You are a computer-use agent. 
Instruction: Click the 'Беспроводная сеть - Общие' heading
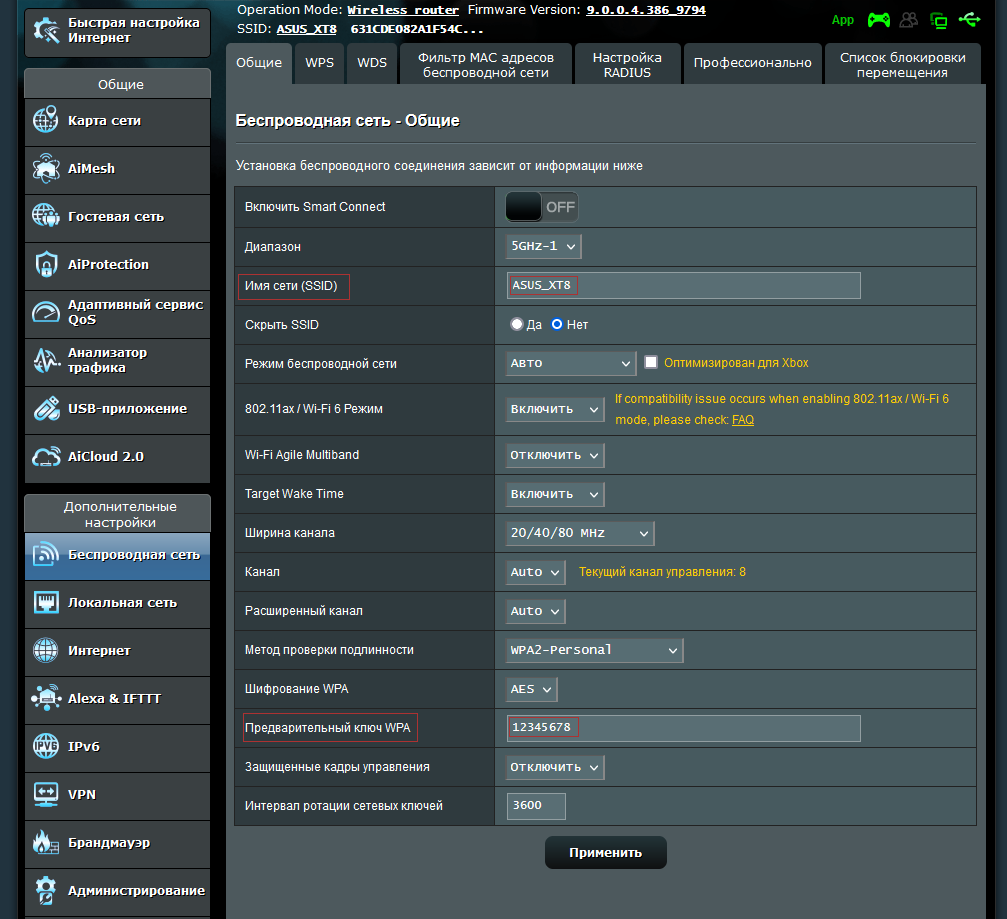[347, 121]
